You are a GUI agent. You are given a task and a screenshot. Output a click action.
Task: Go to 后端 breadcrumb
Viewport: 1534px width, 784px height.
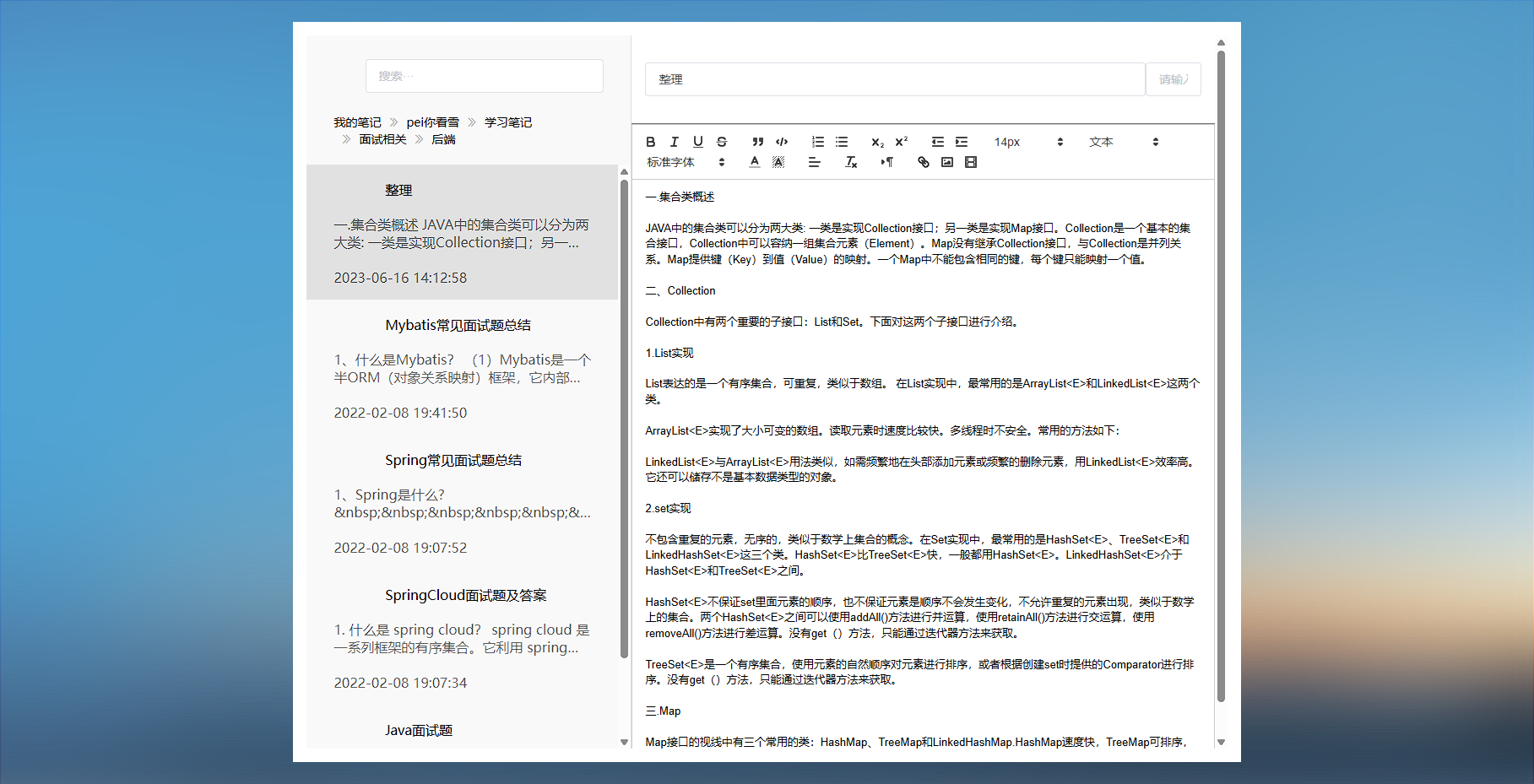443,139
